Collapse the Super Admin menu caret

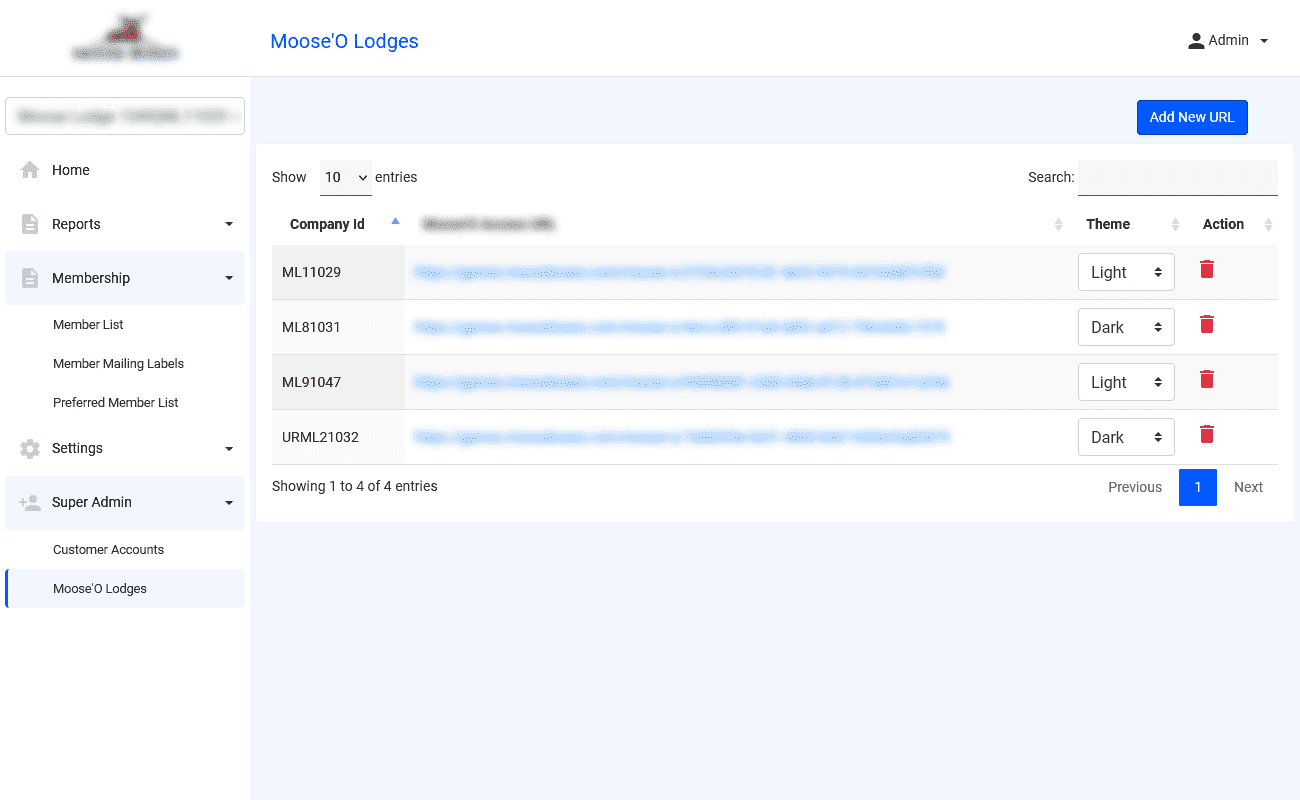tap(229, 502)
